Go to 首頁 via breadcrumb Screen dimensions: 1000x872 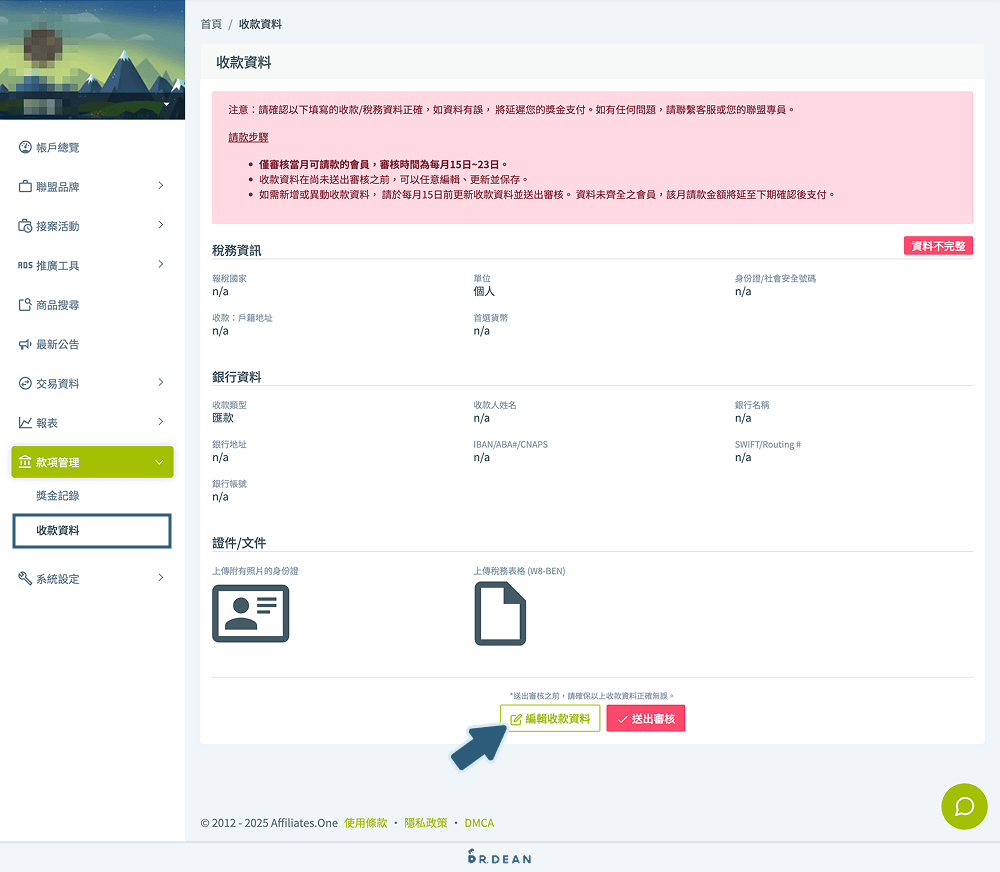click(x=211, y=24)
